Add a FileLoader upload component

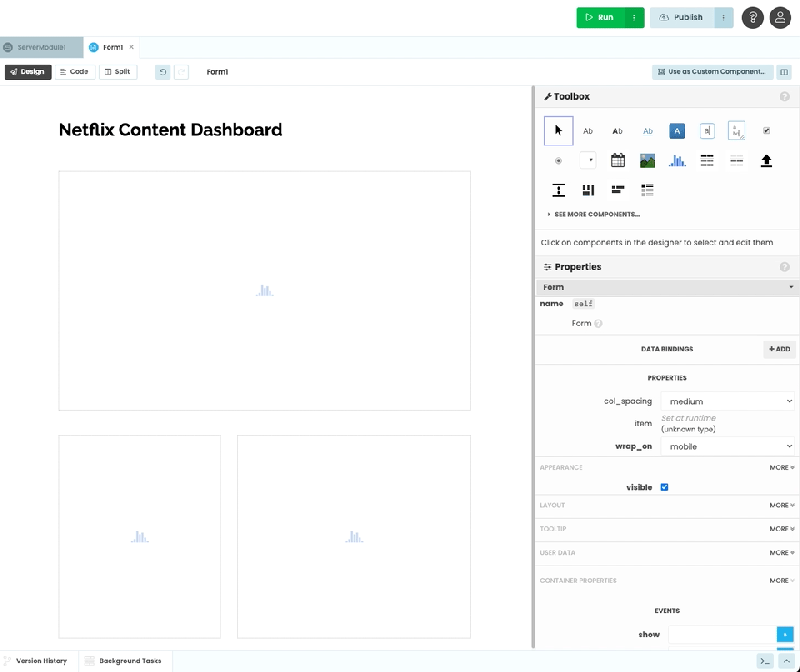pyautogui.click(x=766, y=160)
